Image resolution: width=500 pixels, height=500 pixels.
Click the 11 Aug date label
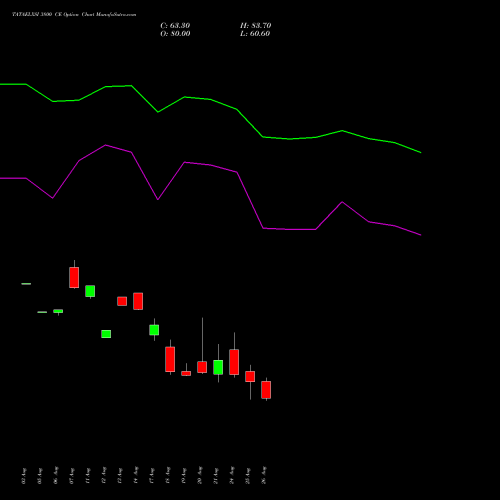point(88,476)
